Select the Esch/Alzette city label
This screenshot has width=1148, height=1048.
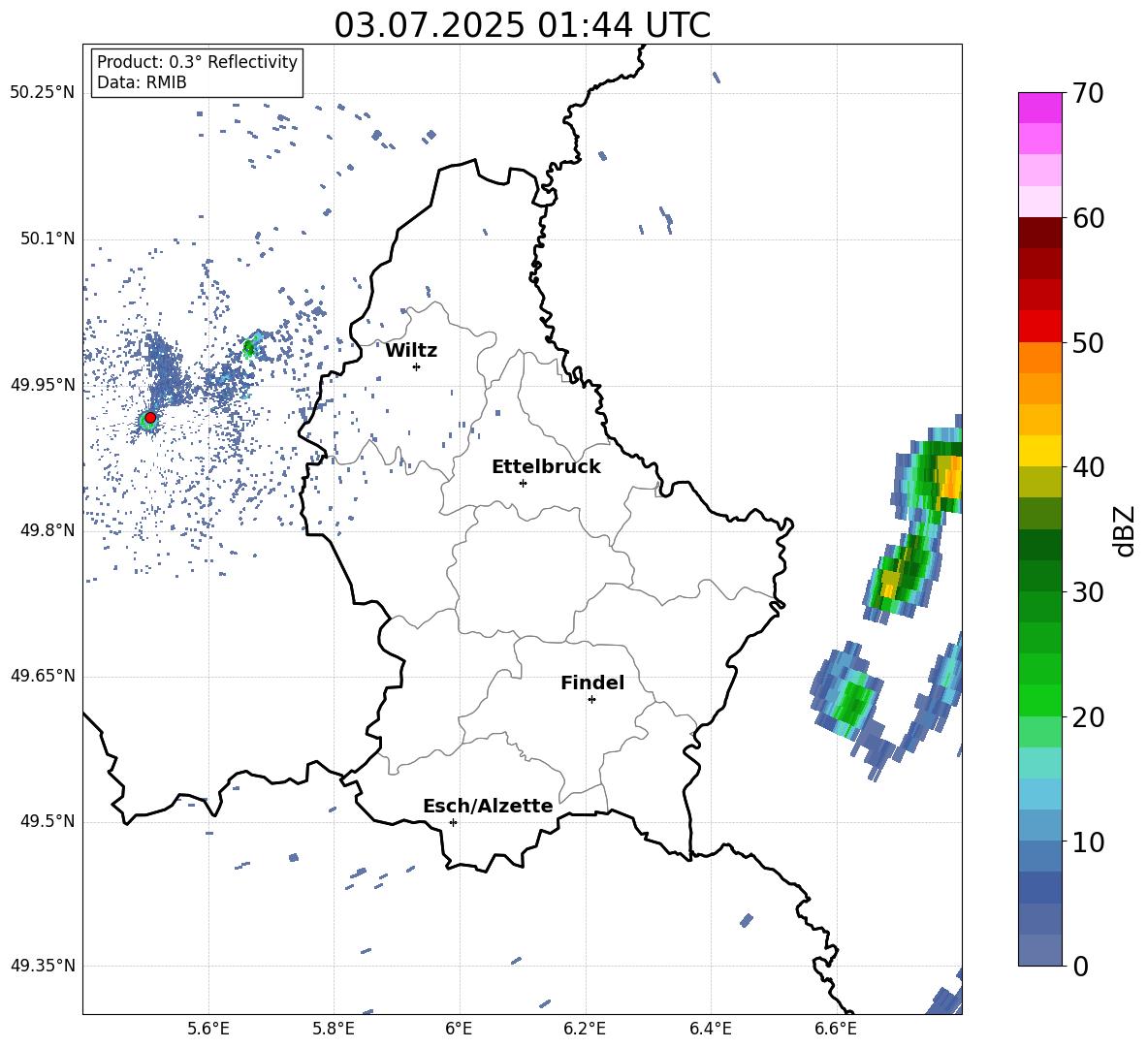pos(488,806)
